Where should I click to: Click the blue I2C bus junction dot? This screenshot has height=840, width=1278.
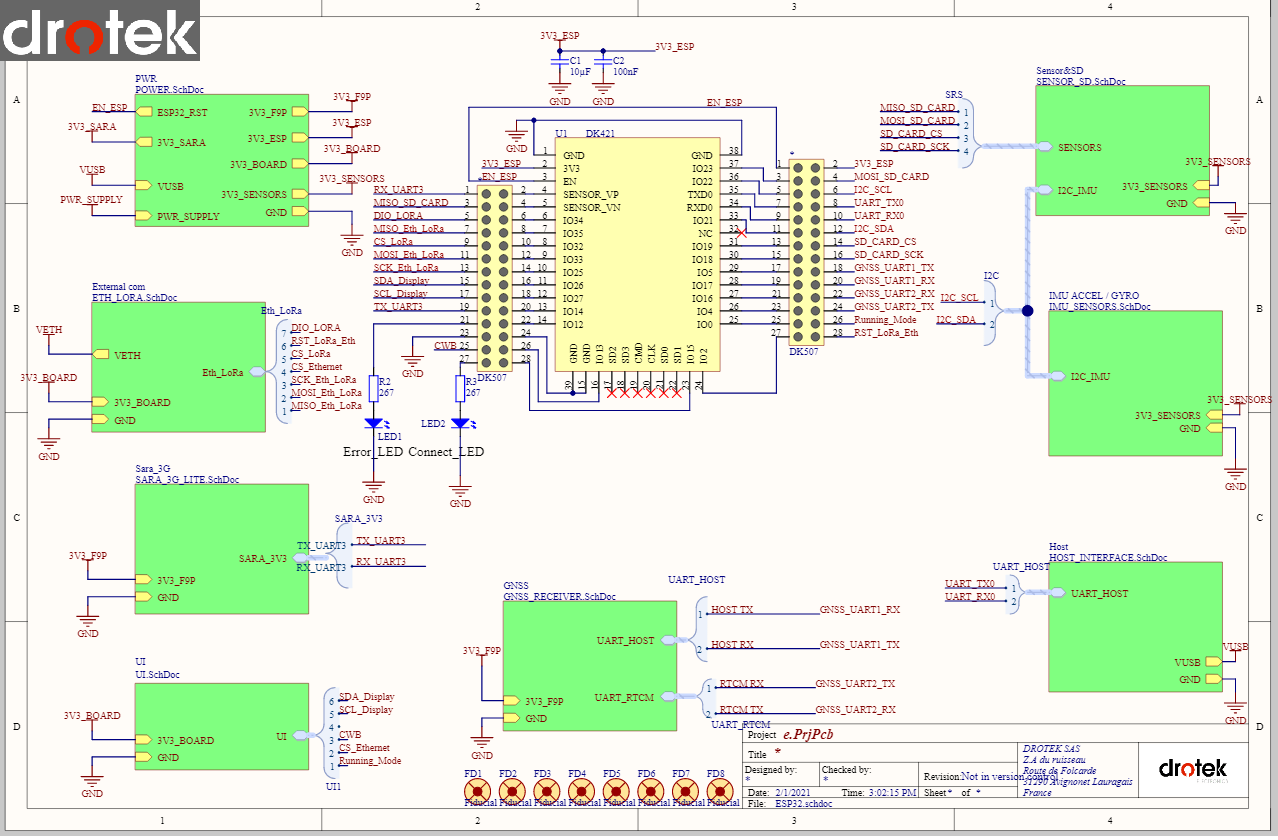[1027, 311]
